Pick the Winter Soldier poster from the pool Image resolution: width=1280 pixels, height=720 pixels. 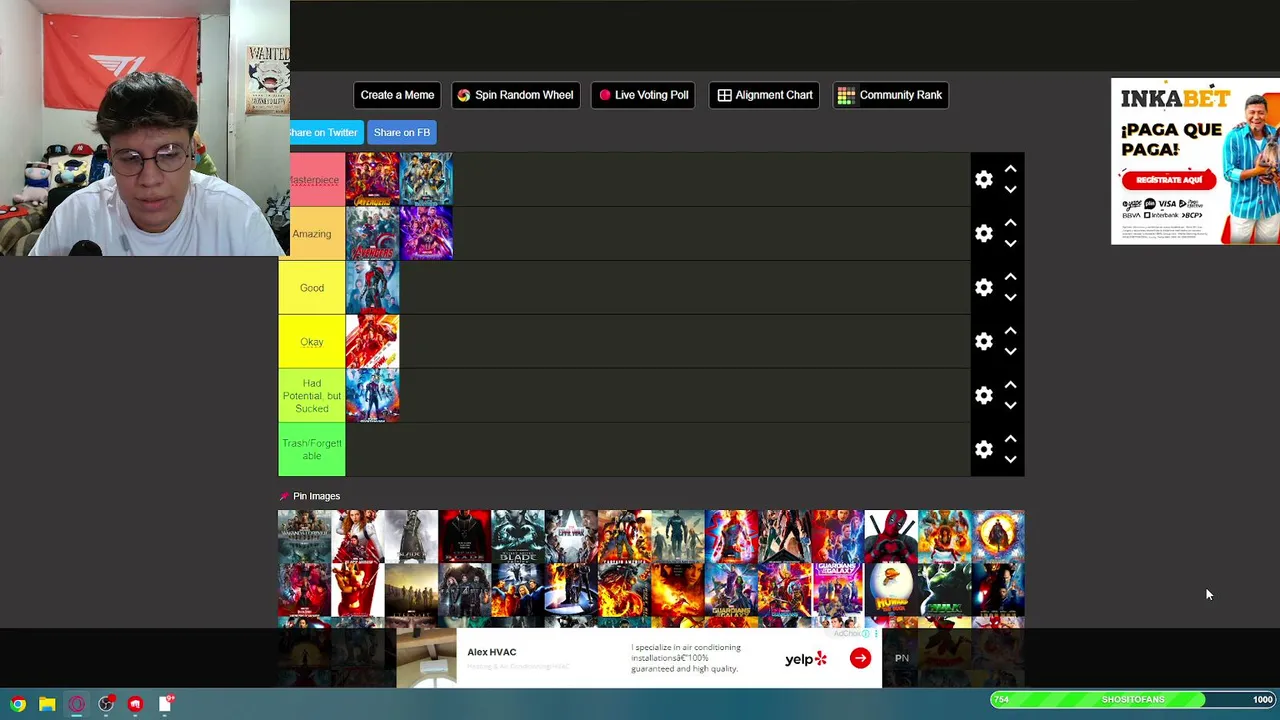pyautogui.click(x=678, y=537)
